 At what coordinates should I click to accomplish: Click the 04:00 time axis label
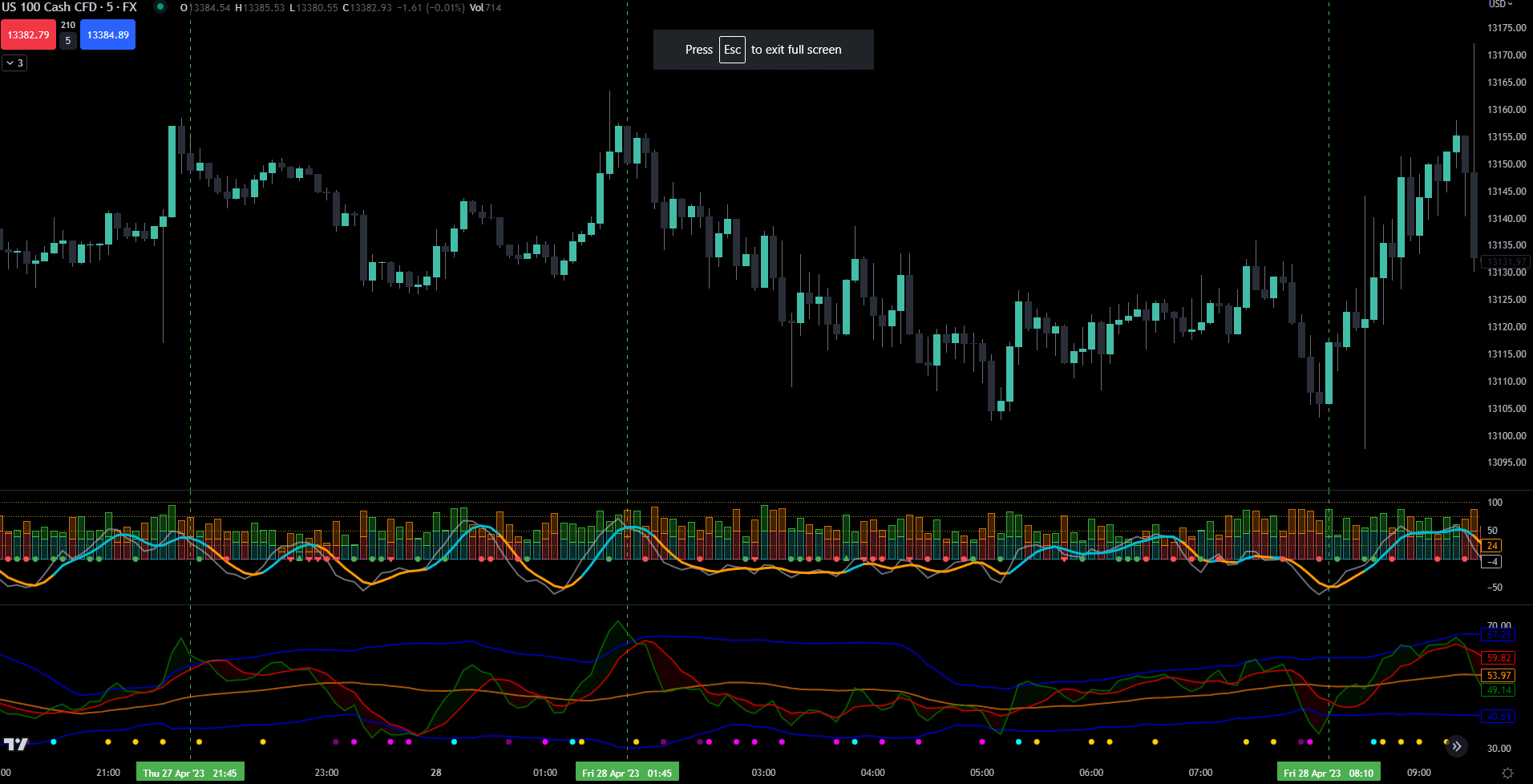873,773
